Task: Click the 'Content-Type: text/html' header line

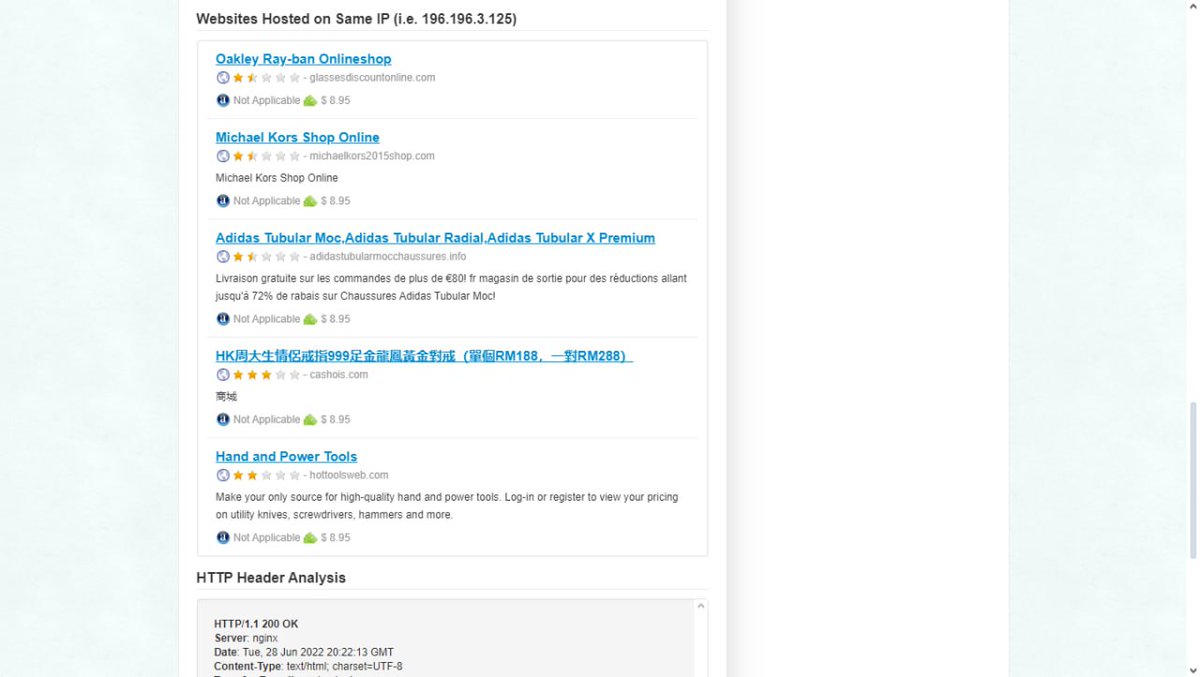Action: pos(308,666)
